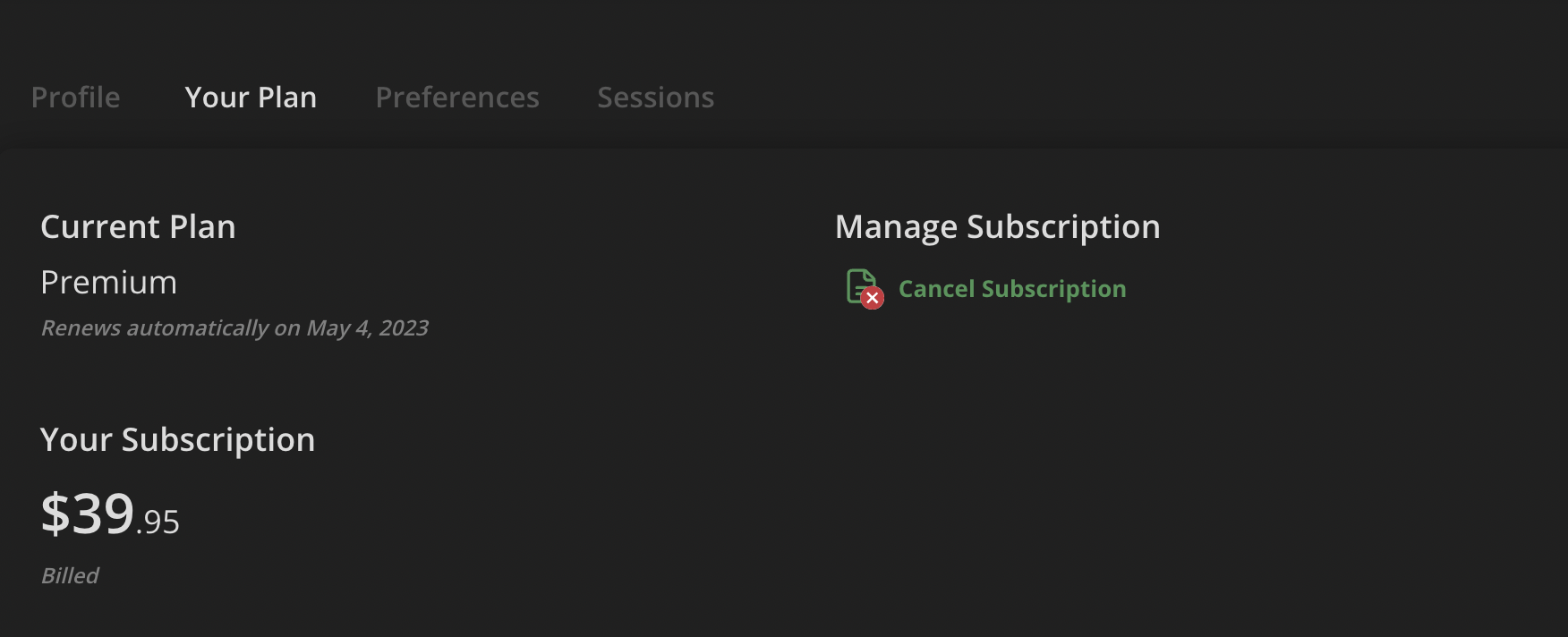Viewport: 1568px width, 637px height.
Task: Click the words Renews automatically
Action: tap(156, 328)
